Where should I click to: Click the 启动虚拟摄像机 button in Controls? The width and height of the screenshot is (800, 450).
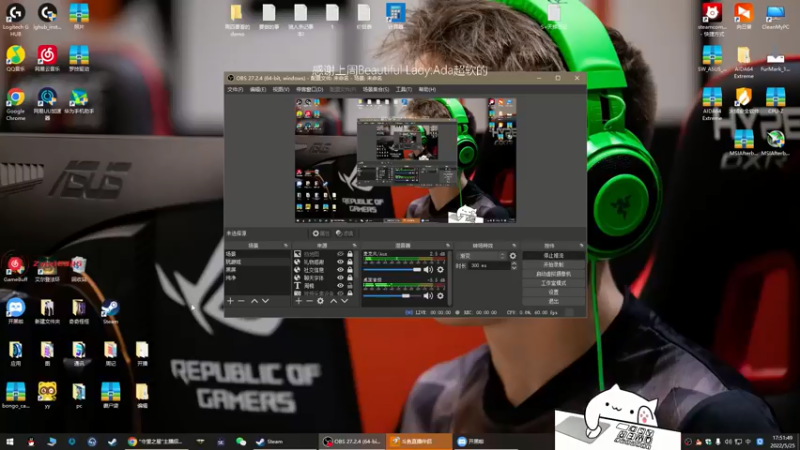pyautogui.click(x=554, y=274)
